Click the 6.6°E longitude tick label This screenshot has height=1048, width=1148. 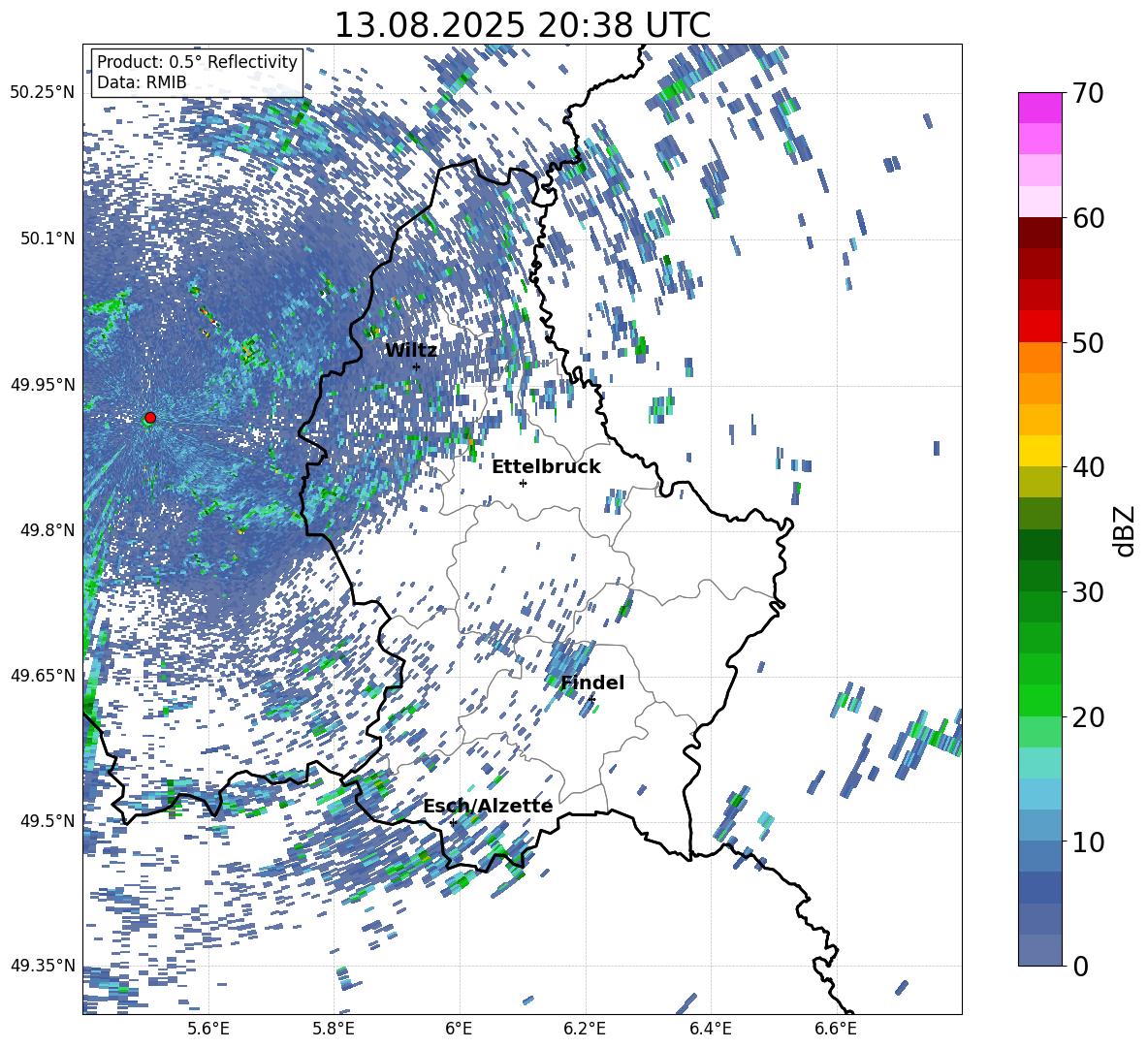click(836, 1029)
